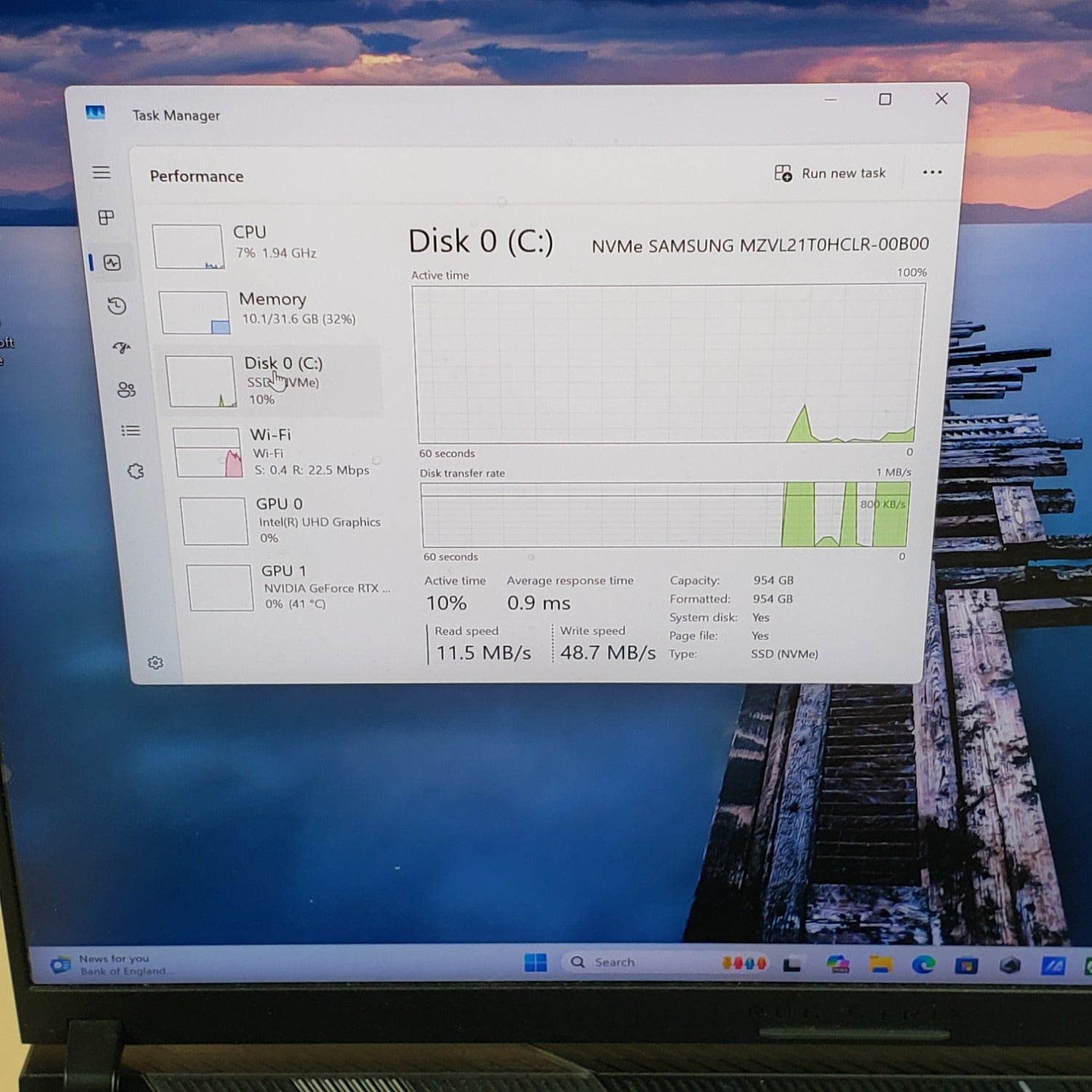Select GPU 1 NVIDIA GeForce RTX
Viewport: 1092px width, 1092px height.
(291, 587)
